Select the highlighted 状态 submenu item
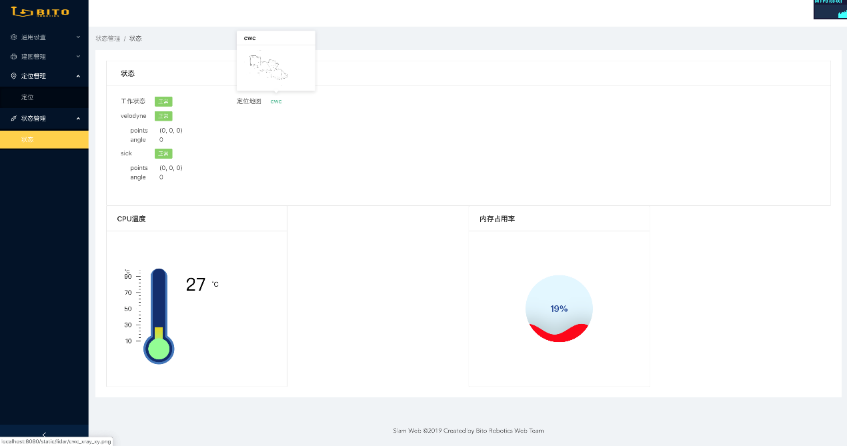847x446 pixels. pos(27,139)
